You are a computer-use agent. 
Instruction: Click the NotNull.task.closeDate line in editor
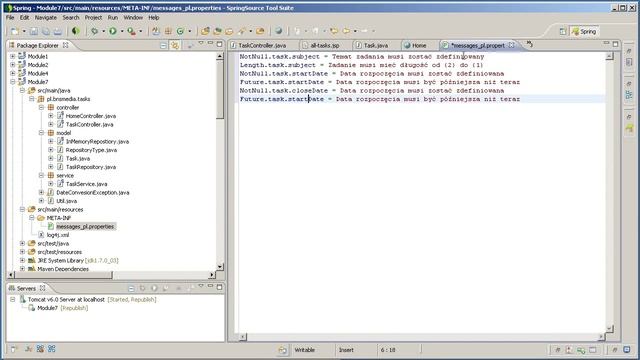[371, 91]
